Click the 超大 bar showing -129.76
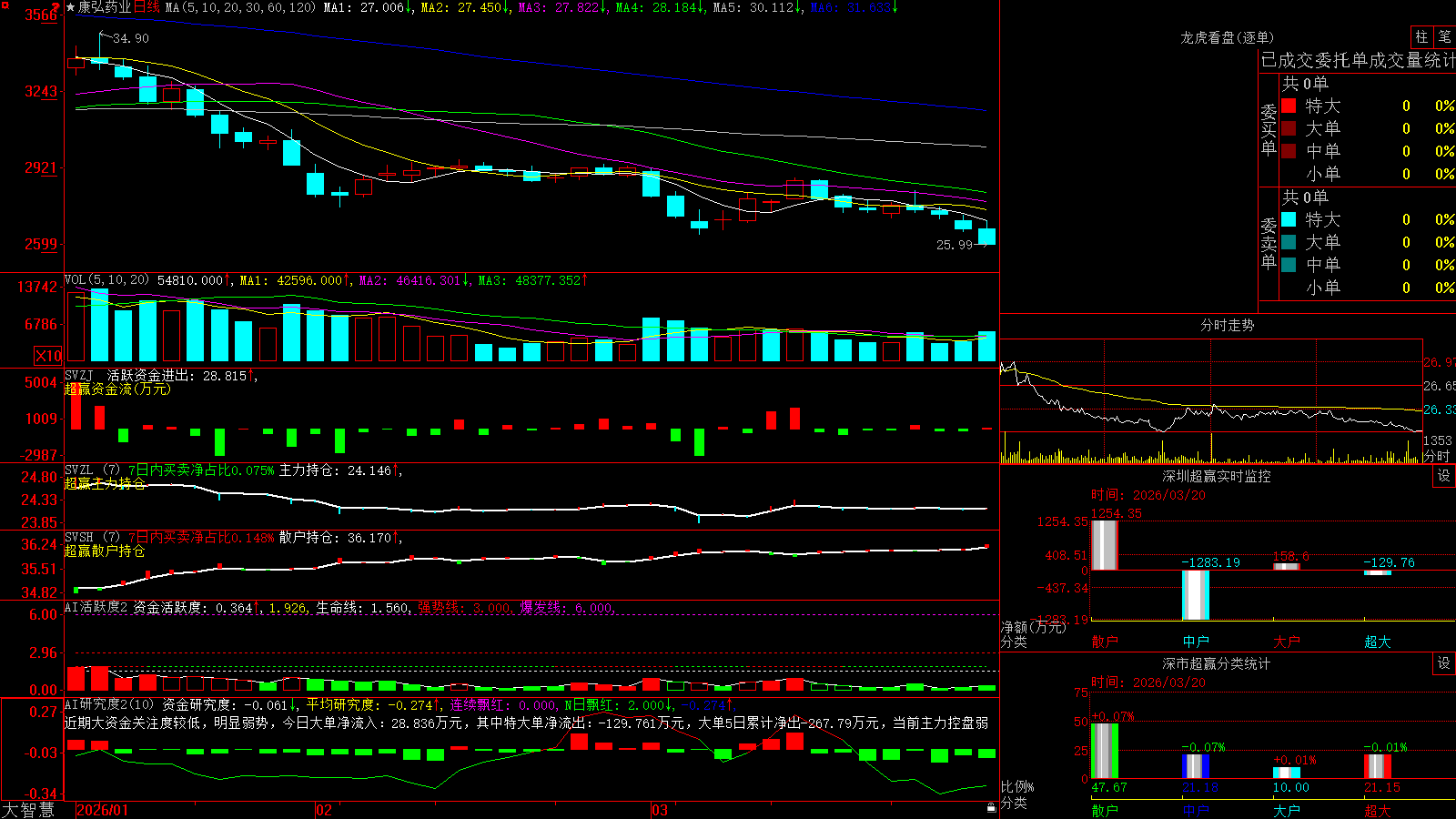 tap(1377, 573)
